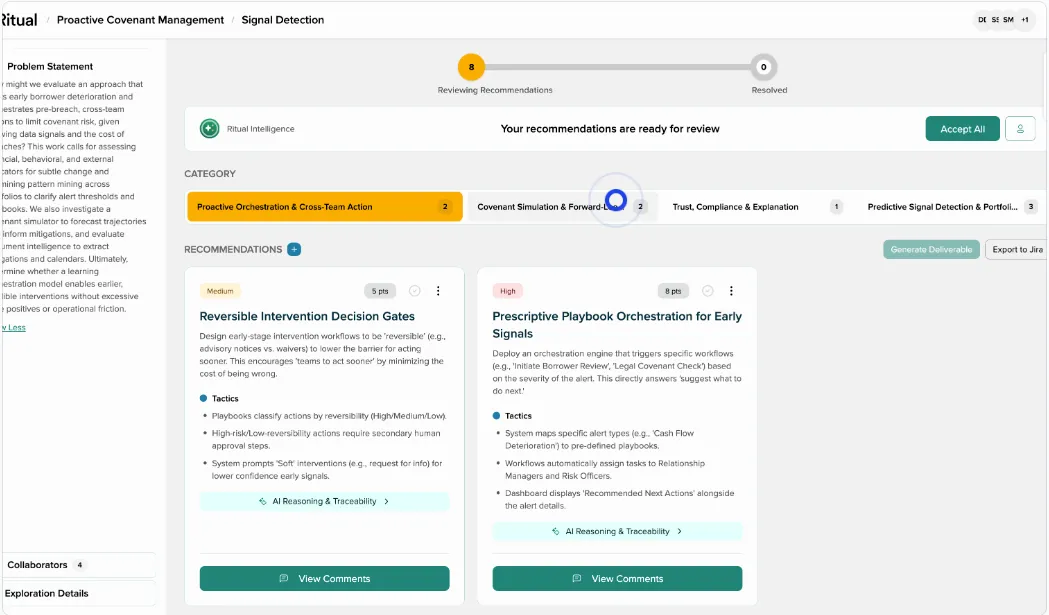This screenshot has height=615, width=1049.
Task: Expand AI Reasoning & Traceability on Reversible Intervention card
Action: pyautogui.click(x=324, y=500)
